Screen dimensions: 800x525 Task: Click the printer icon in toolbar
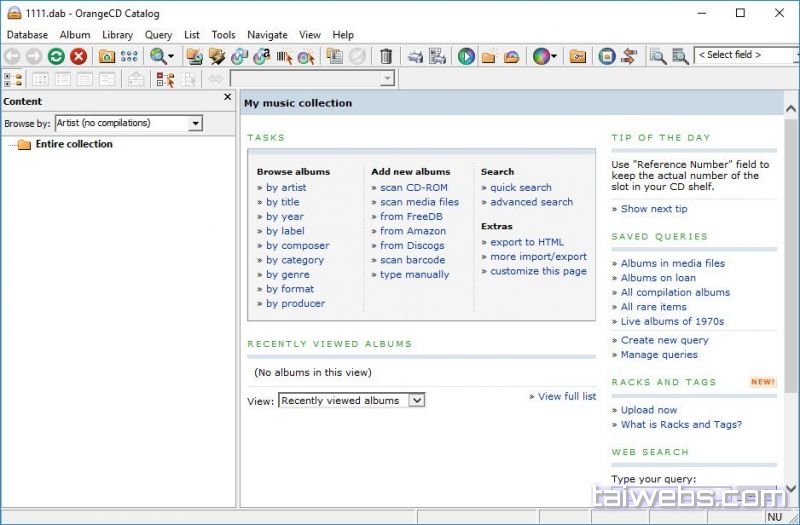click(x=415, y=57)
